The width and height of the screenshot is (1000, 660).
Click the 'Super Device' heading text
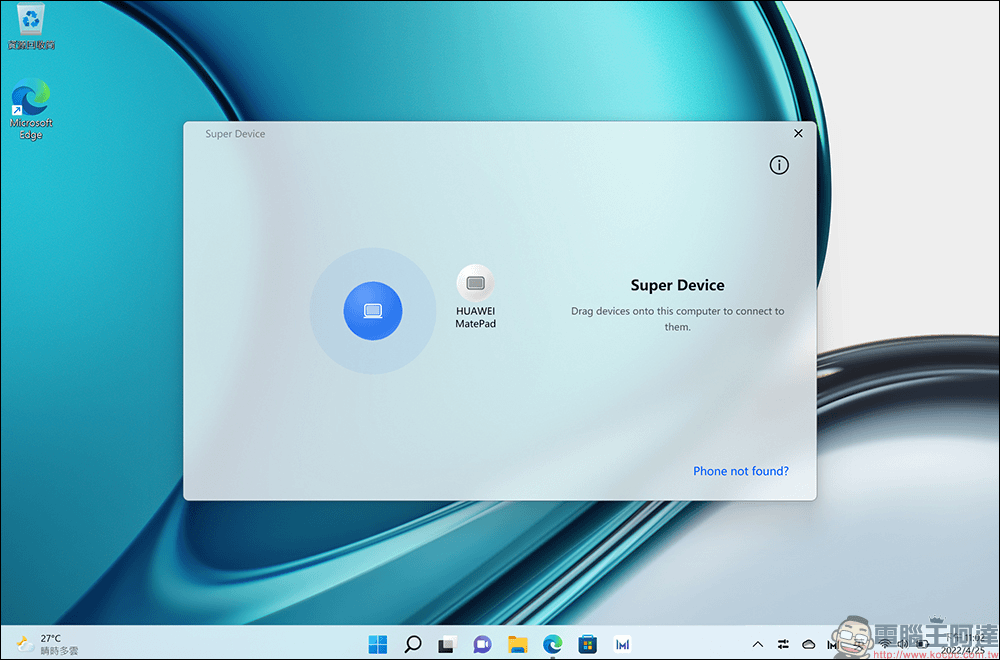pyautogui.click(x=677, y=285)
